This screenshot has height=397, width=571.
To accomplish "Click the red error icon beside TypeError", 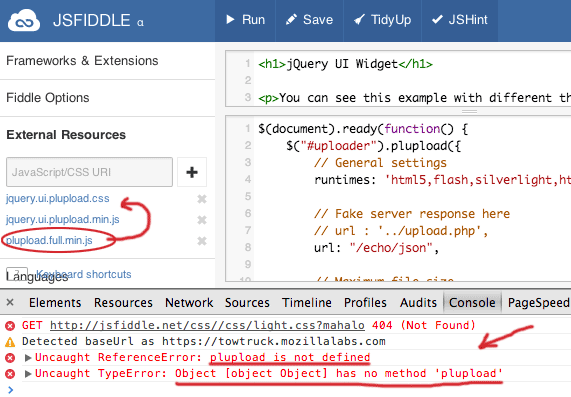I will (x=10, y=374).
